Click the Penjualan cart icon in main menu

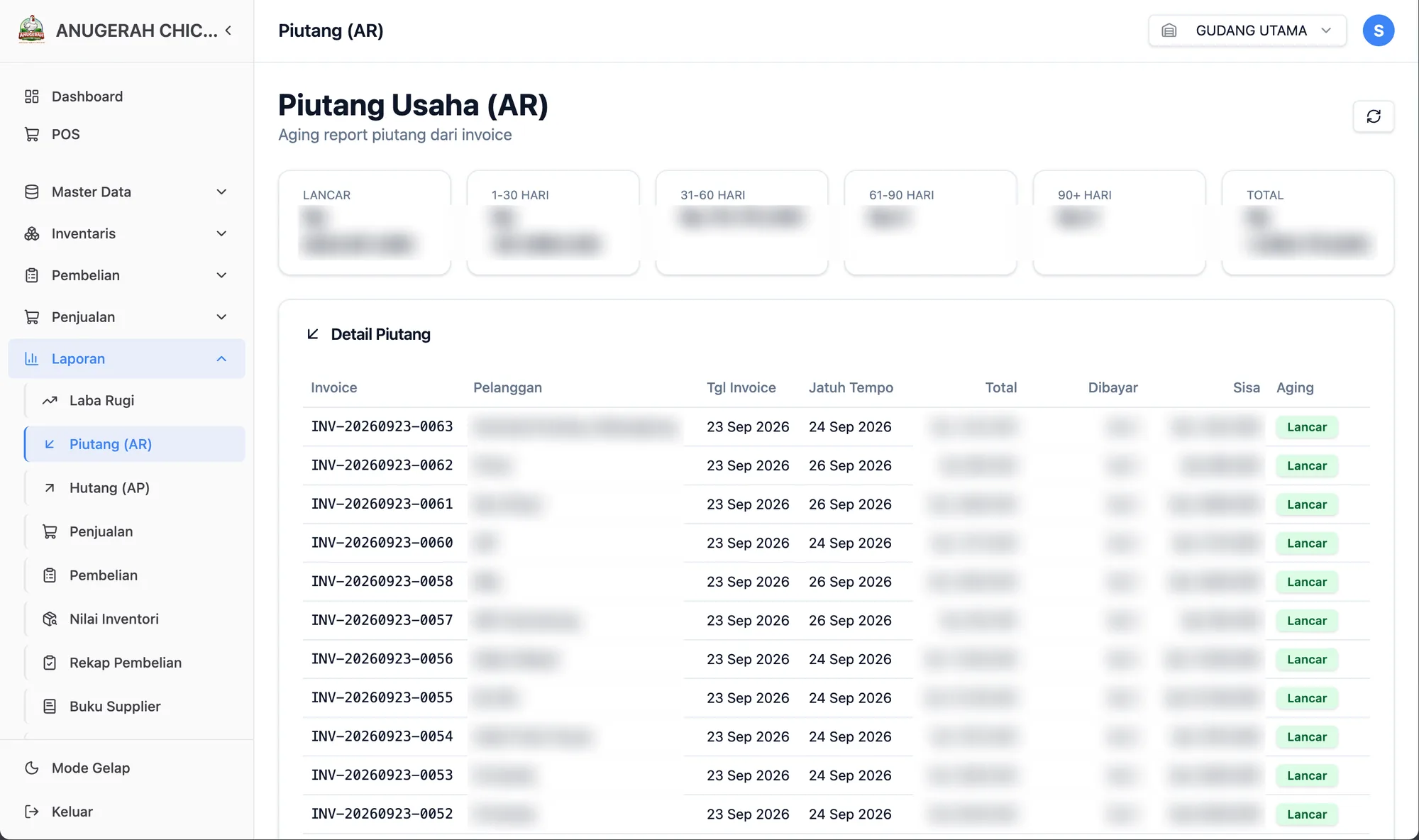pyautogui.click(x=32, y=317)
